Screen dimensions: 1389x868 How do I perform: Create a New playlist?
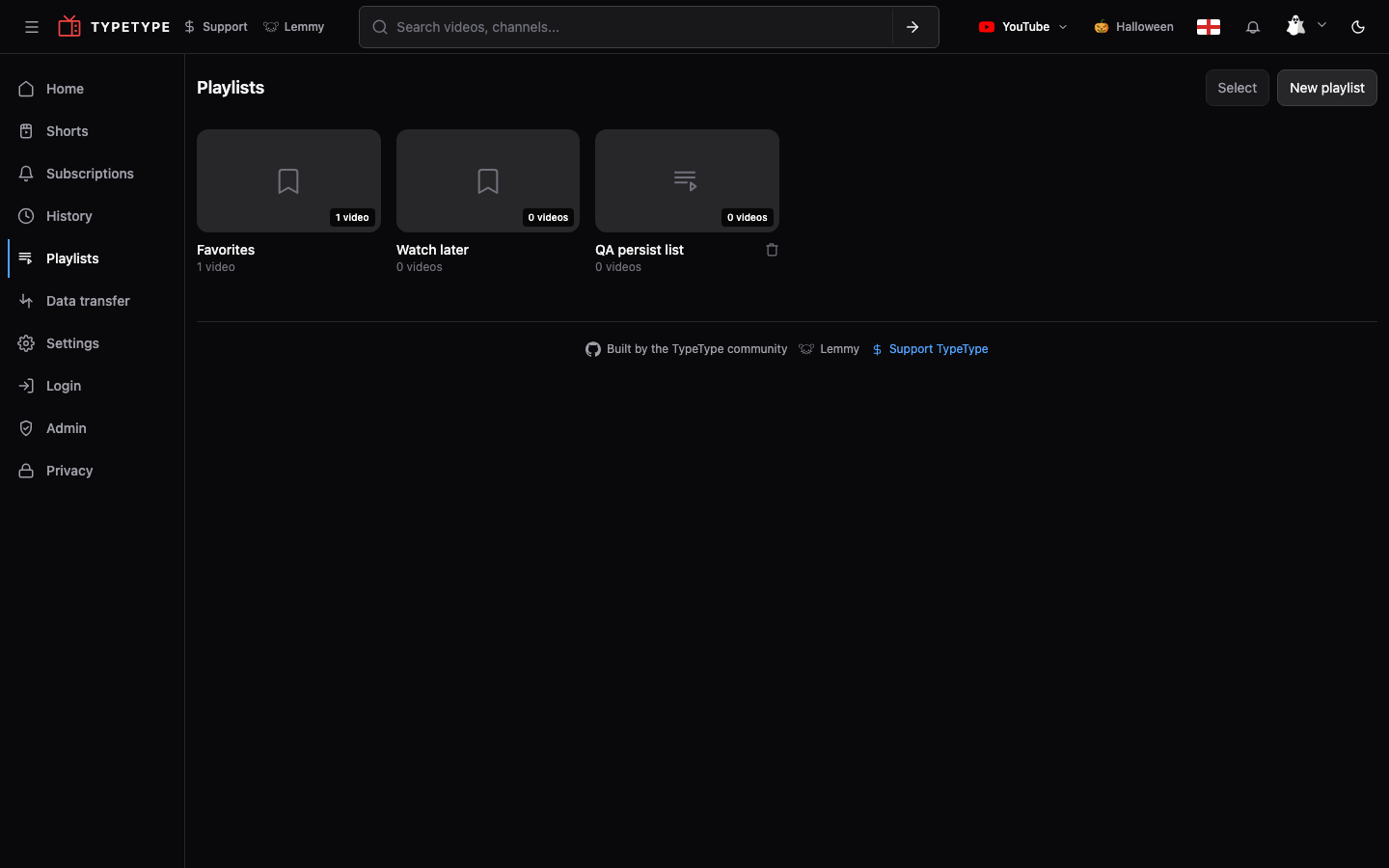coord(1326,88)
